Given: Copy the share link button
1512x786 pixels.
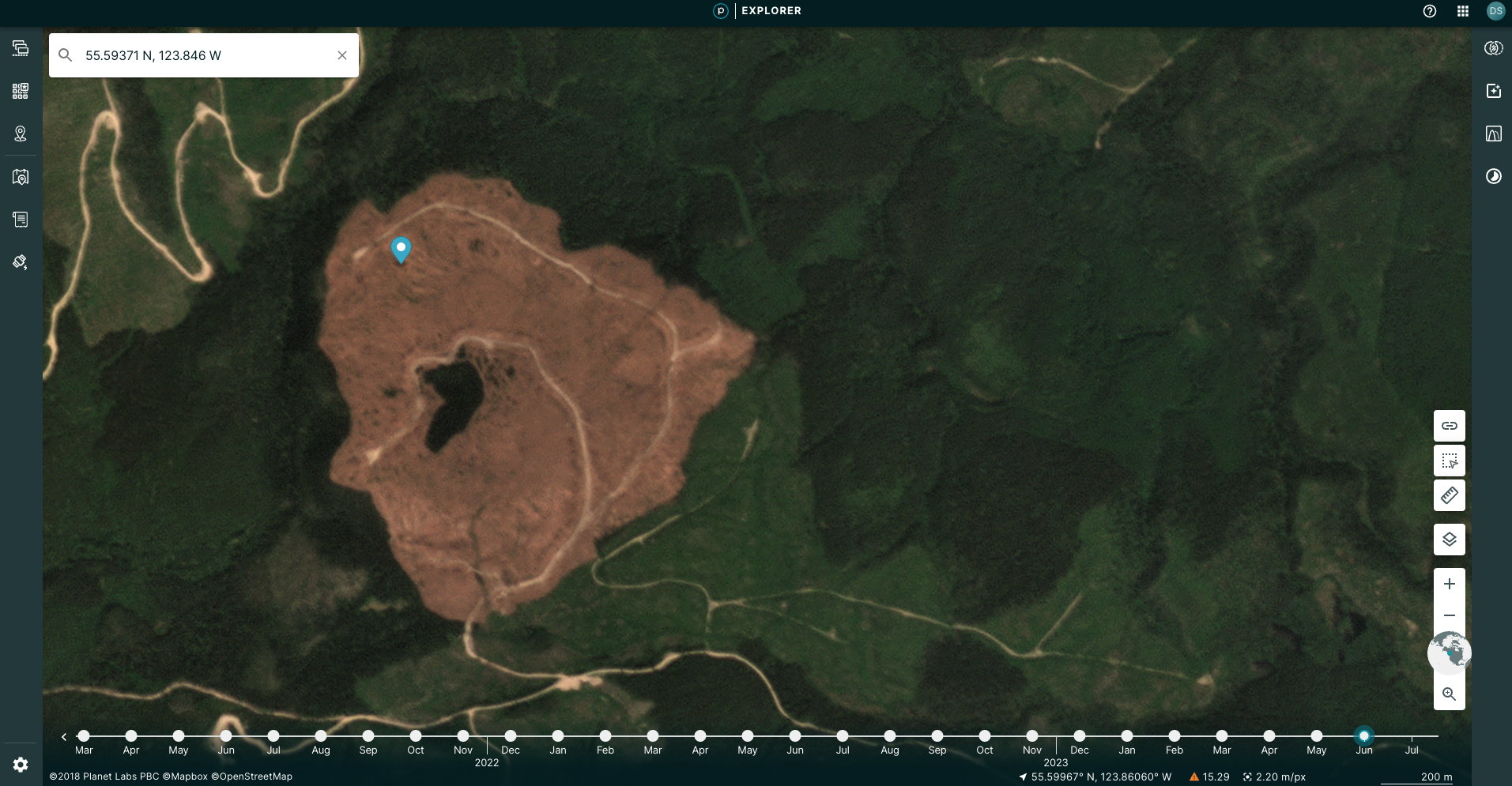Looking at the screenshot, I should [x=1450, y=426].
